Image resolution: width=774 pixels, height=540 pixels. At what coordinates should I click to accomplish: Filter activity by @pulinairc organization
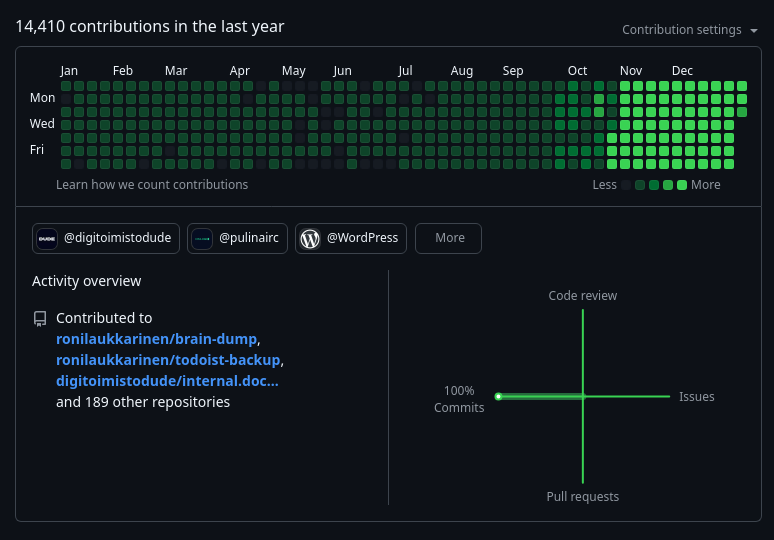(237, 238)
